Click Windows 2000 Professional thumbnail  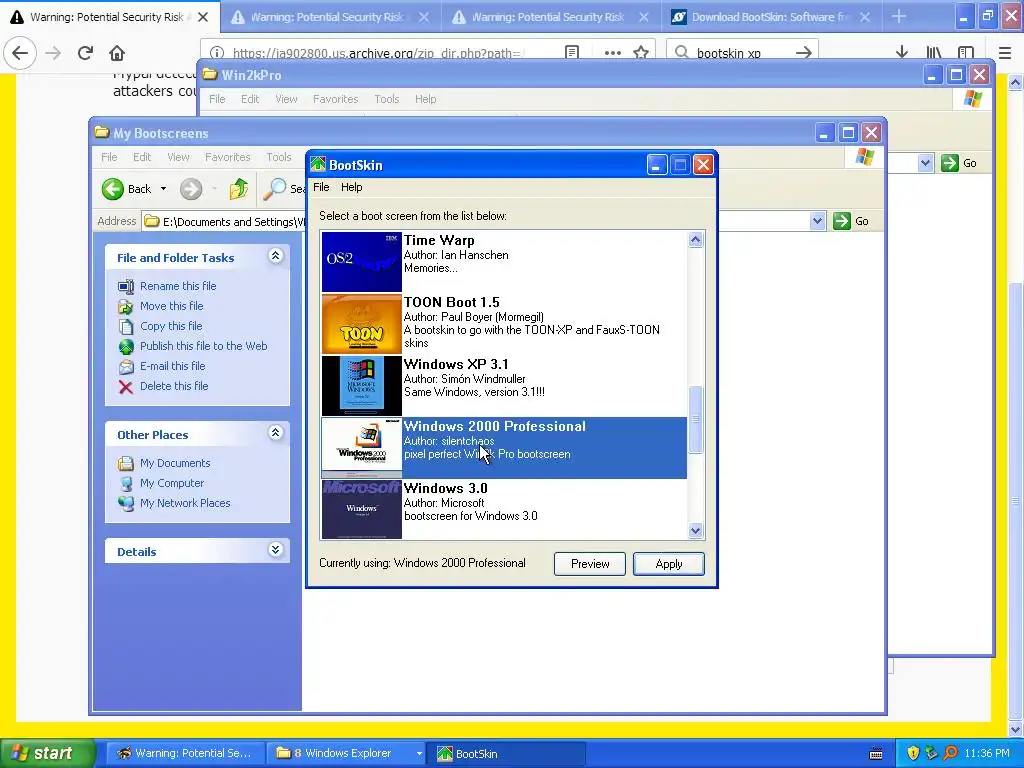[x=361, y=447]
